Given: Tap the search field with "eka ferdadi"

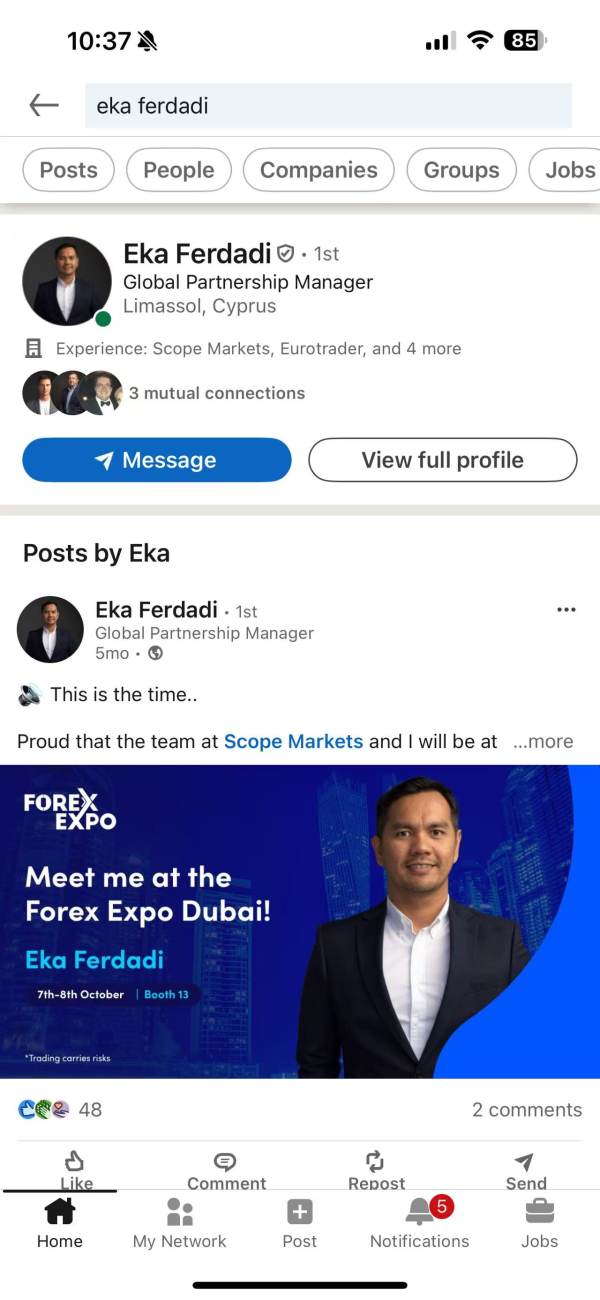Looking at the screenshot, I should (x=328, y=105).
